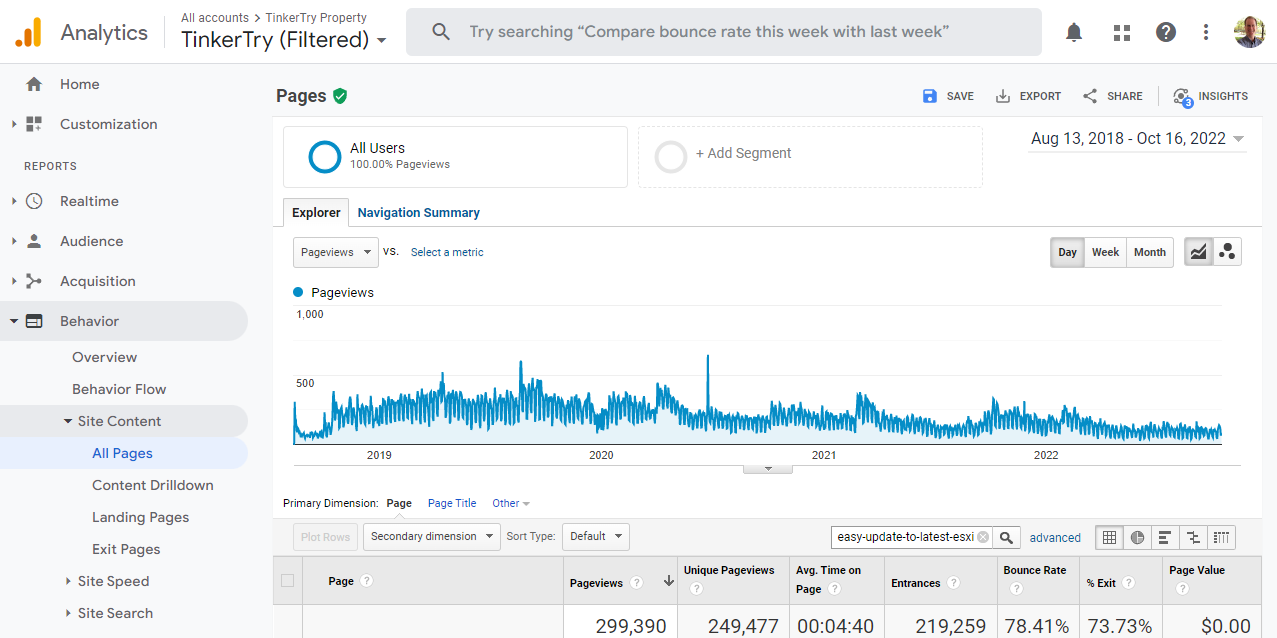1277x638 pixels.
Task: Tick the select-all rows checkbox
Action: click(x=288, y=580)
